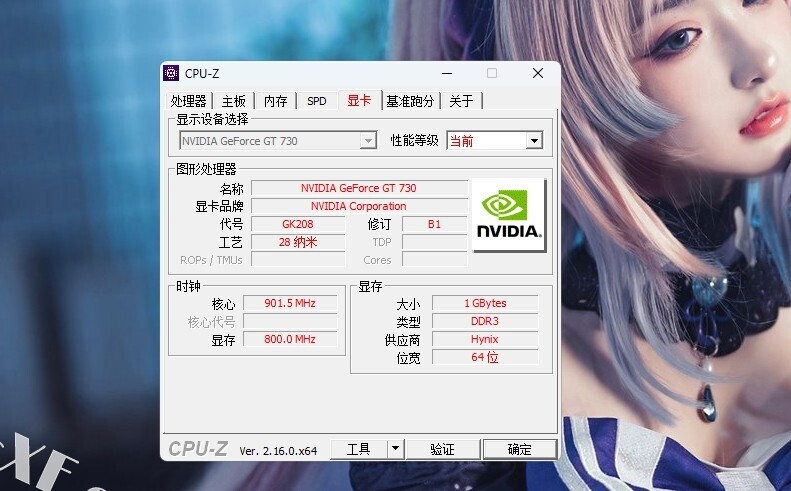Click the NVIDIA logo image
Image resolution: width=791 pixels, height=491 pixels.
(x=509, y=215)
